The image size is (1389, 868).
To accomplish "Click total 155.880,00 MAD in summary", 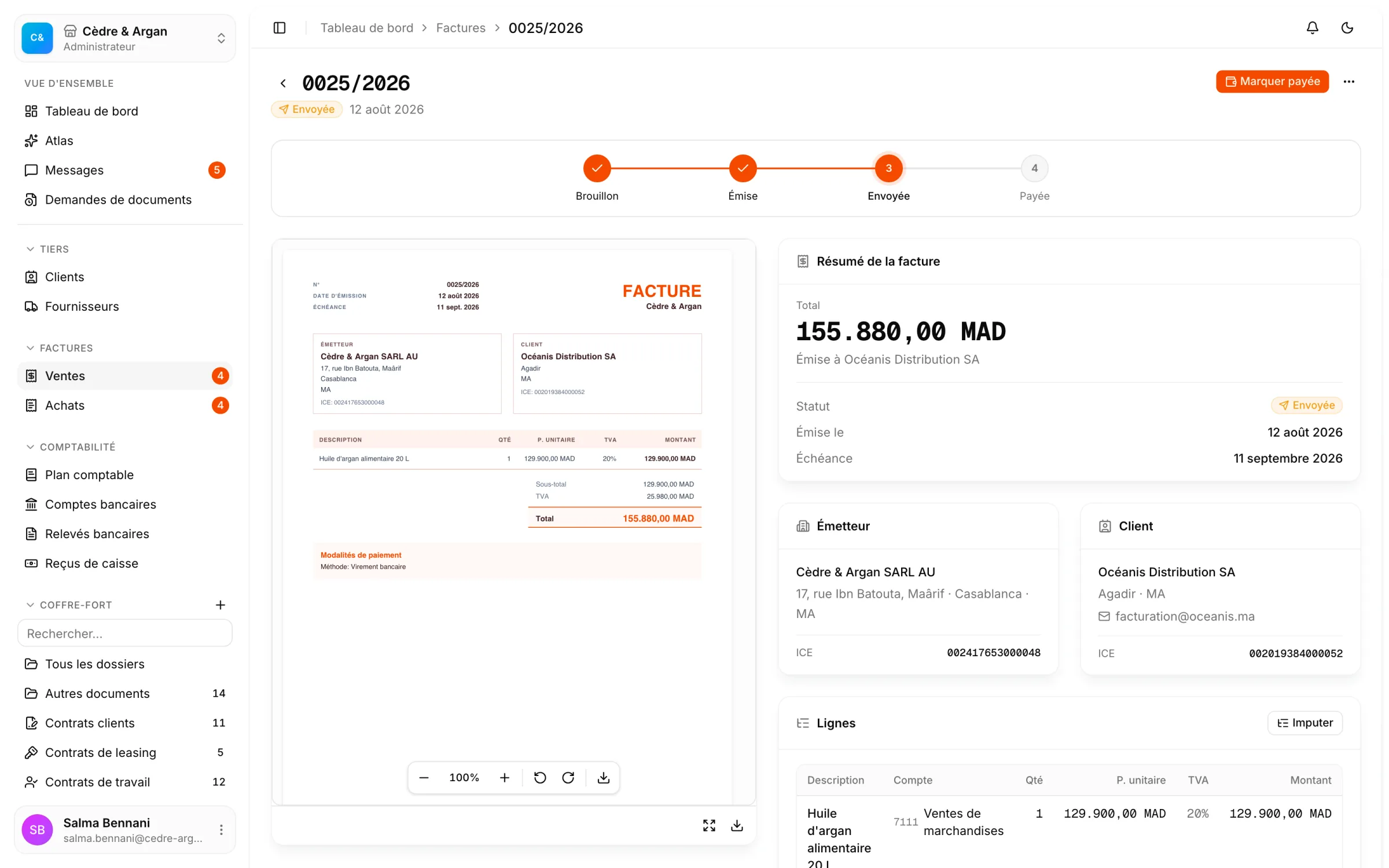I will coord(901,332).
